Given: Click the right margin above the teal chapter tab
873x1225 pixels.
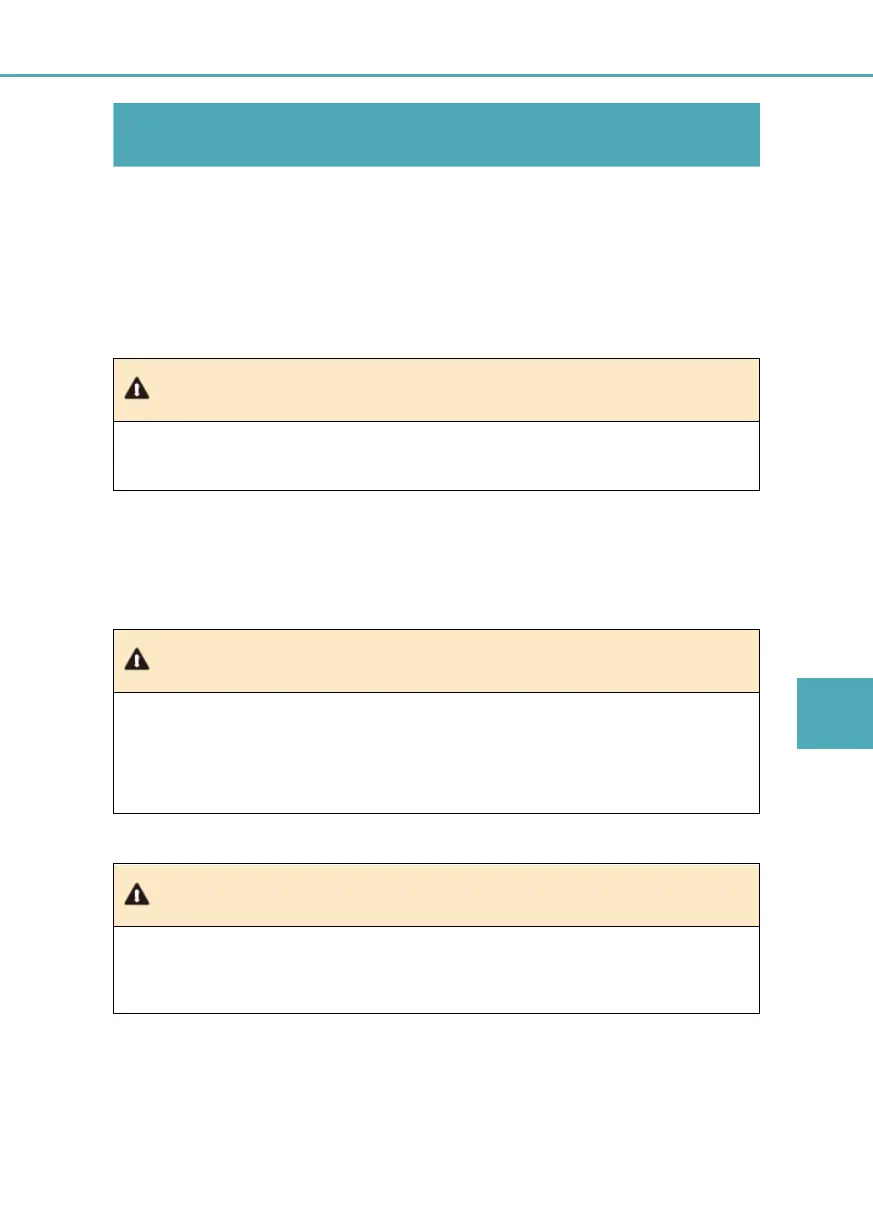Looking at the screenshot, I should pyautogui.click(x=817, y=378).
